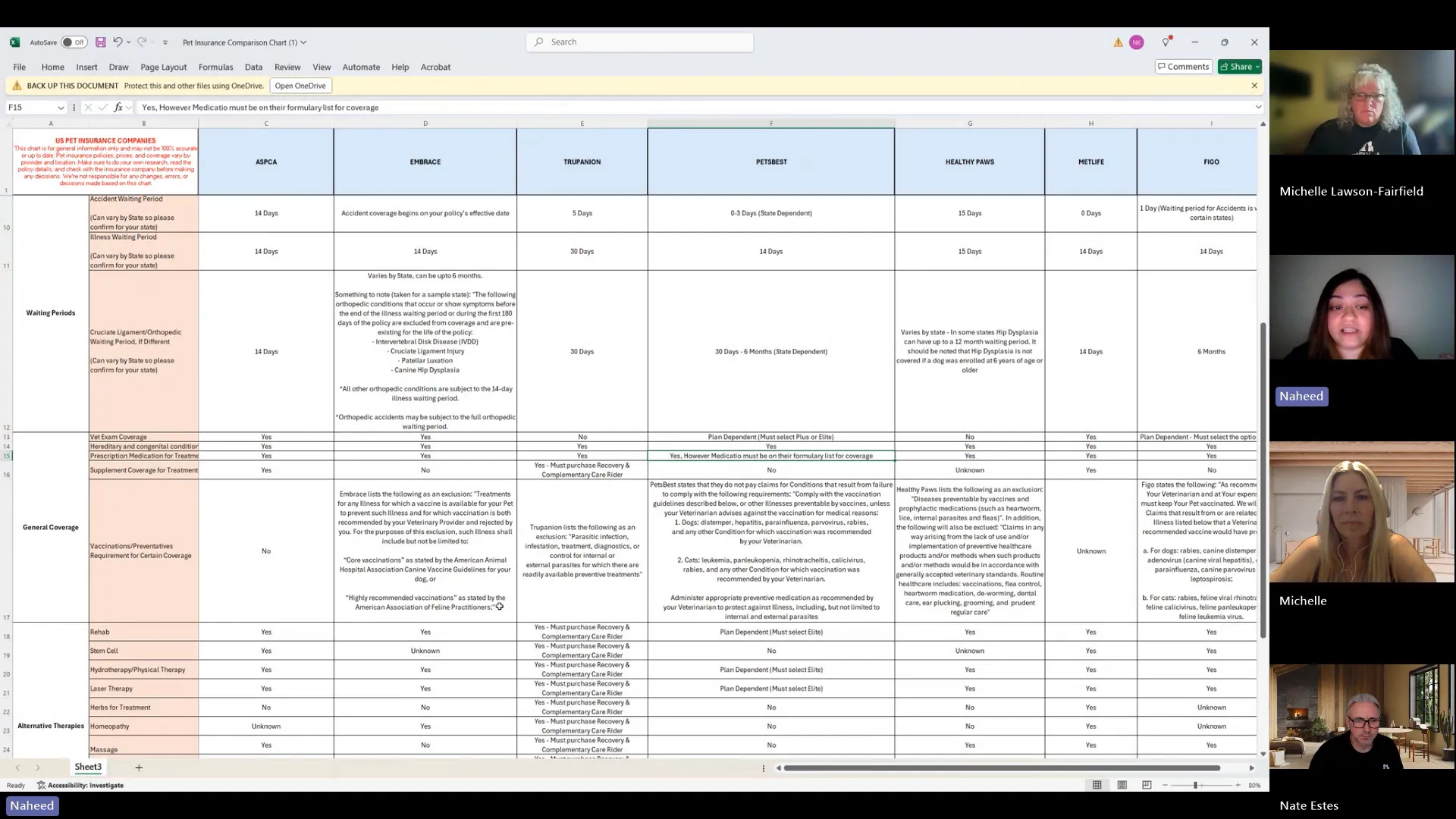Viewport: 1456px width, 819px height.
Task: Click the zoom in plus button
Action: coord(1238,785)
